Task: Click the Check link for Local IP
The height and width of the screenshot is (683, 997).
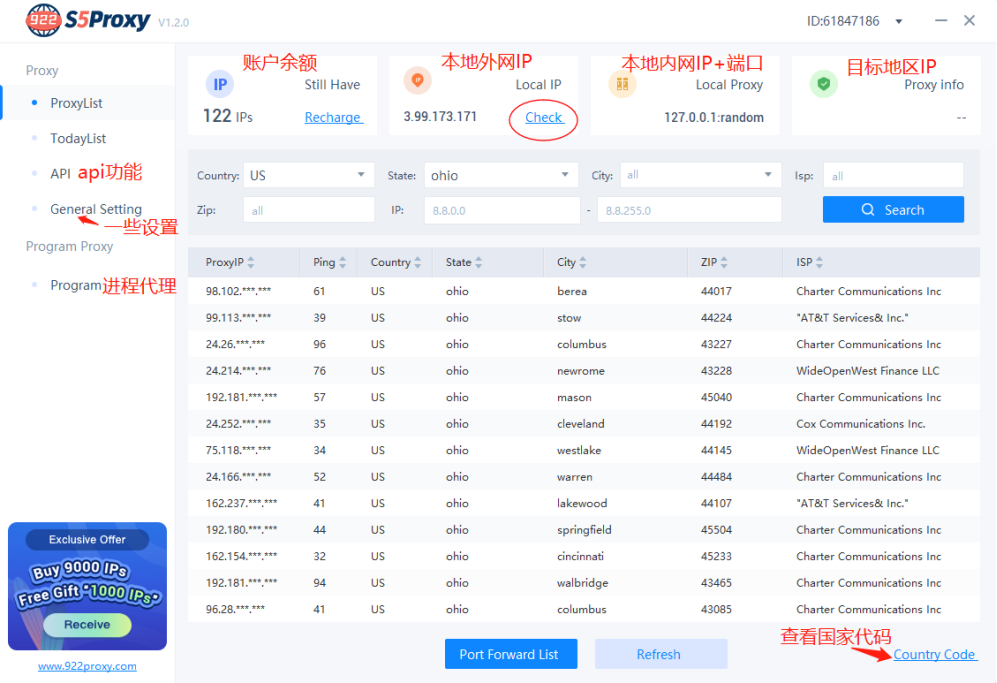Action: click(x=543, y=117)
